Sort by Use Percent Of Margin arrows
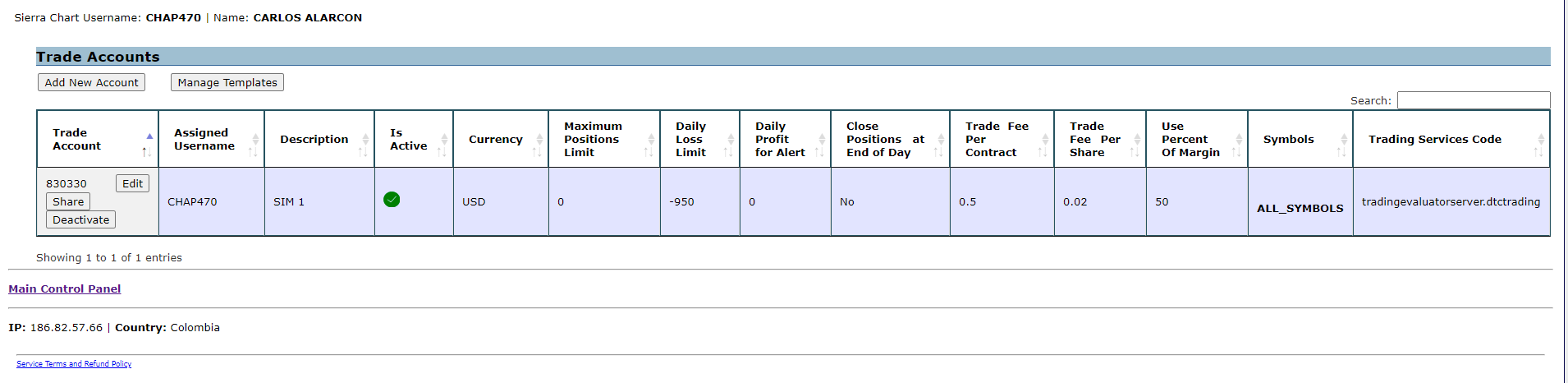Screen dimensions: 1568x383 point(1238,145)
